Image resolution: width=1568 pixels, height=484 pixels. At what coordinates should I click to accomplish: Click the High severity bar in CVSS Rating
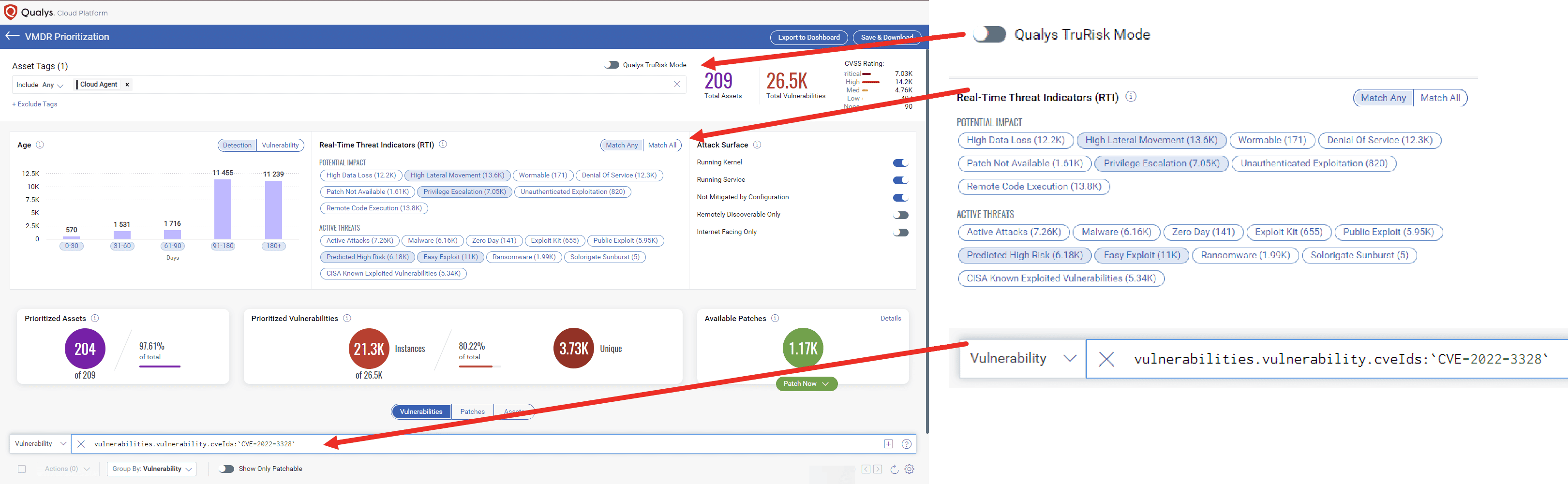click(871, 82)
